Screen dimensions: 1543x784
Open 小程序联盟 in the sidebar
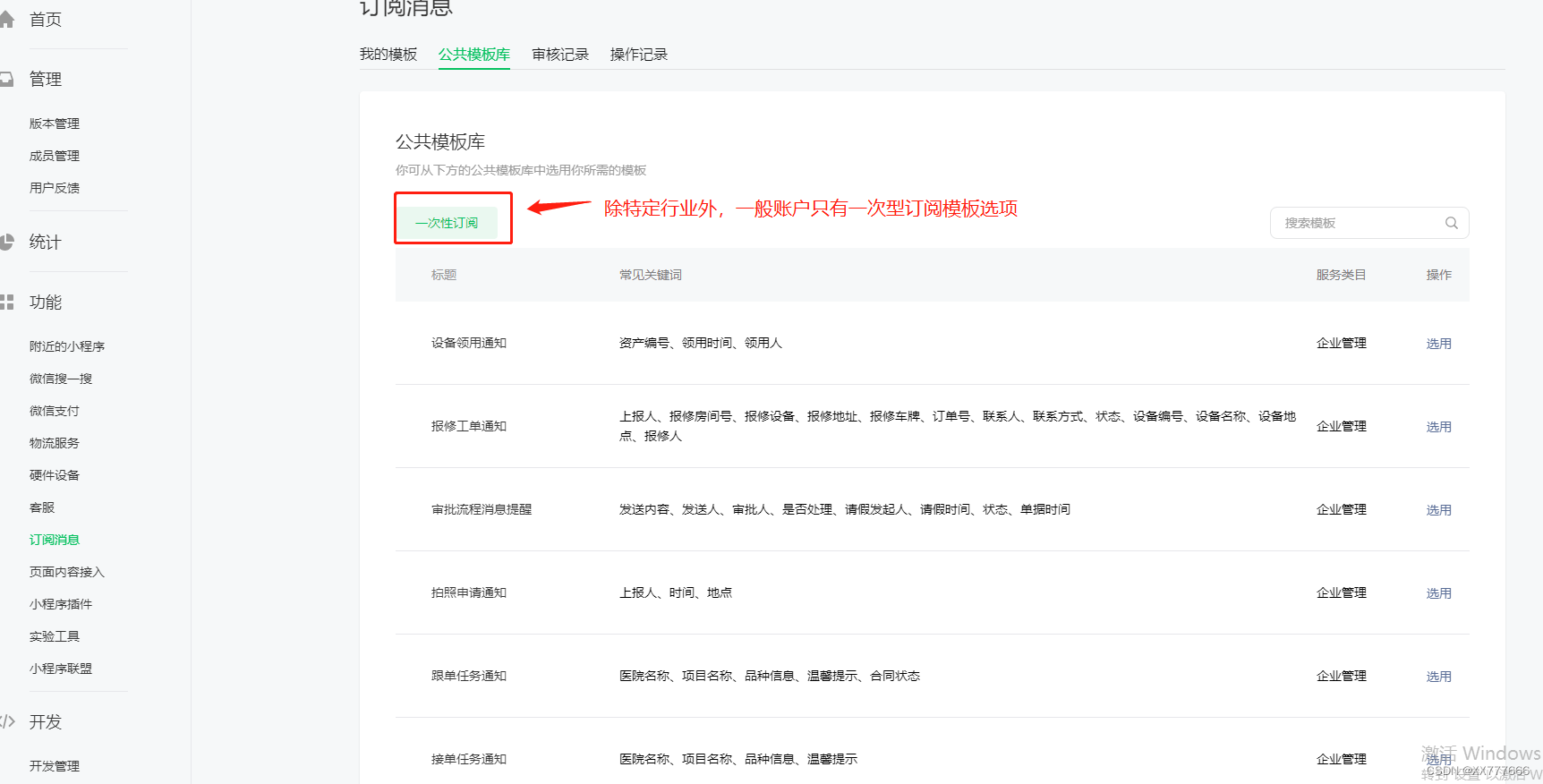tap(61, 669)
